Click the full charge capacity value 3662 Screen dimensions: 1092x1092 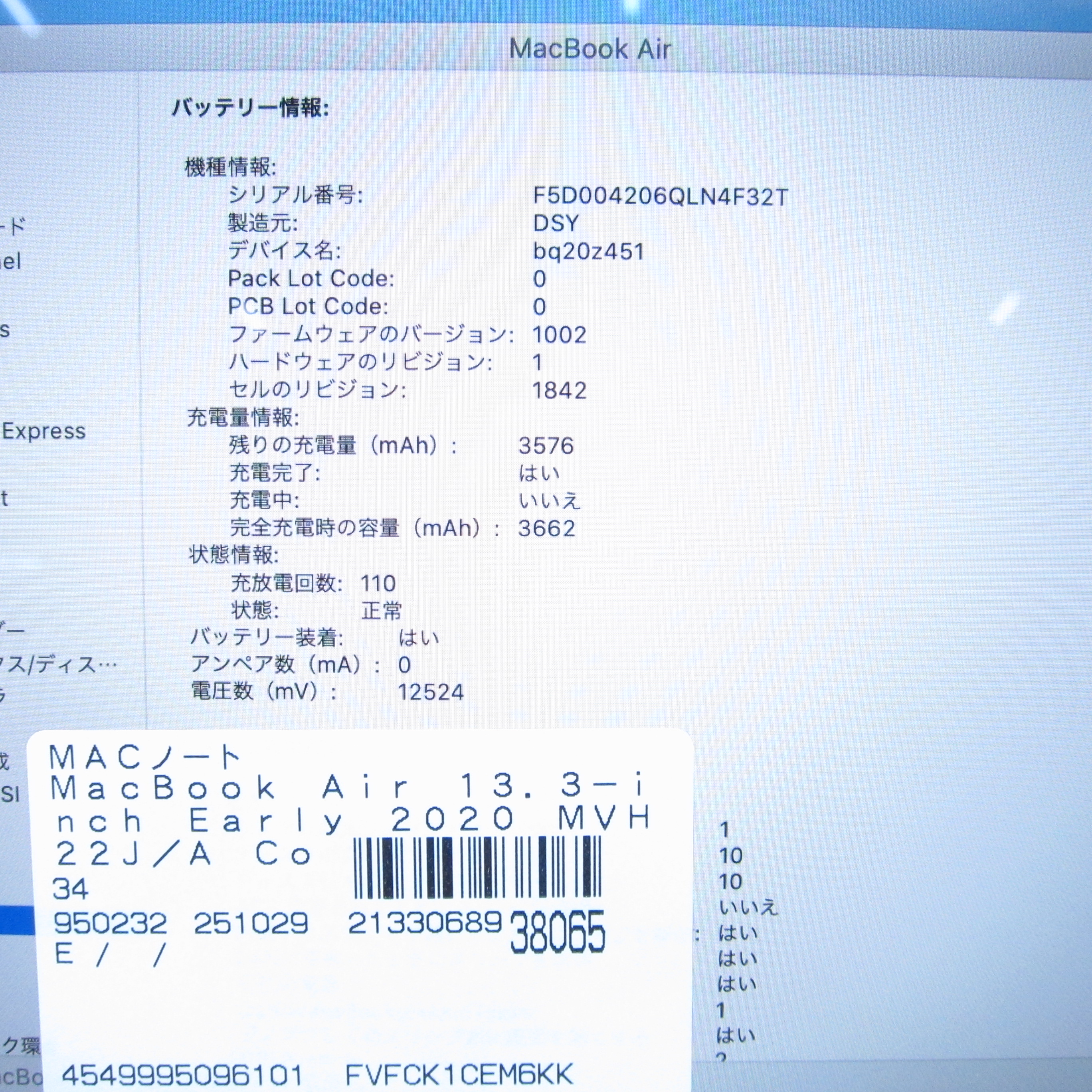pos(546,528)
